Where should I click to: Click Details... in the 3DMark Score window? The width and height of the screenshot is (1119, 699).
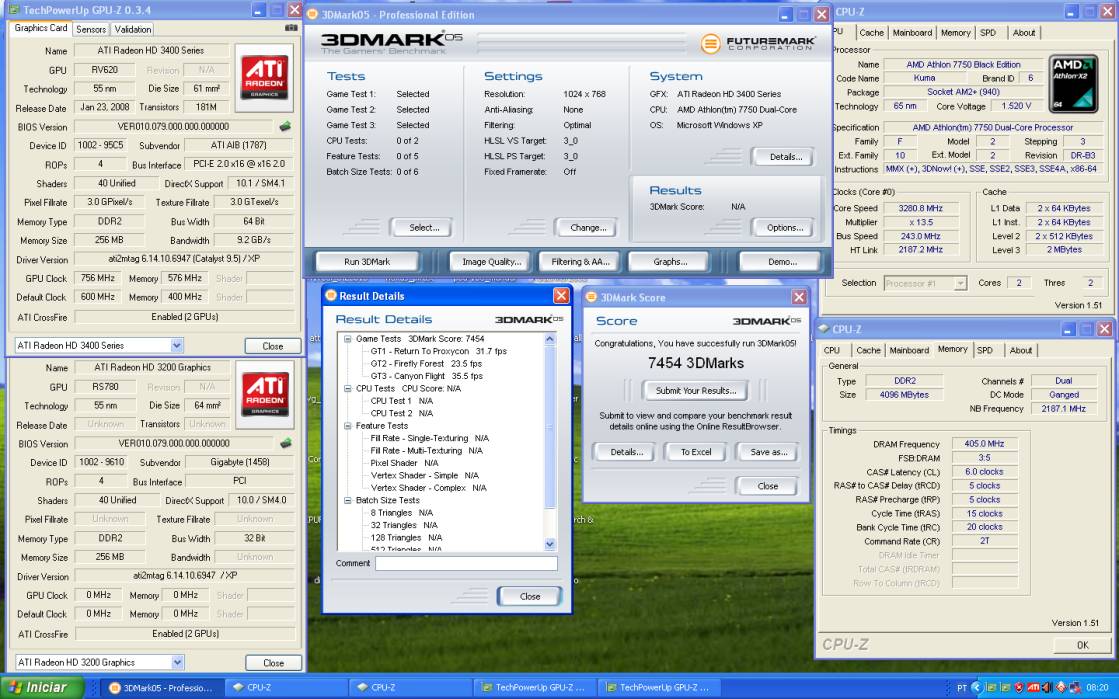pyautogui.click(x=626, y=452)
